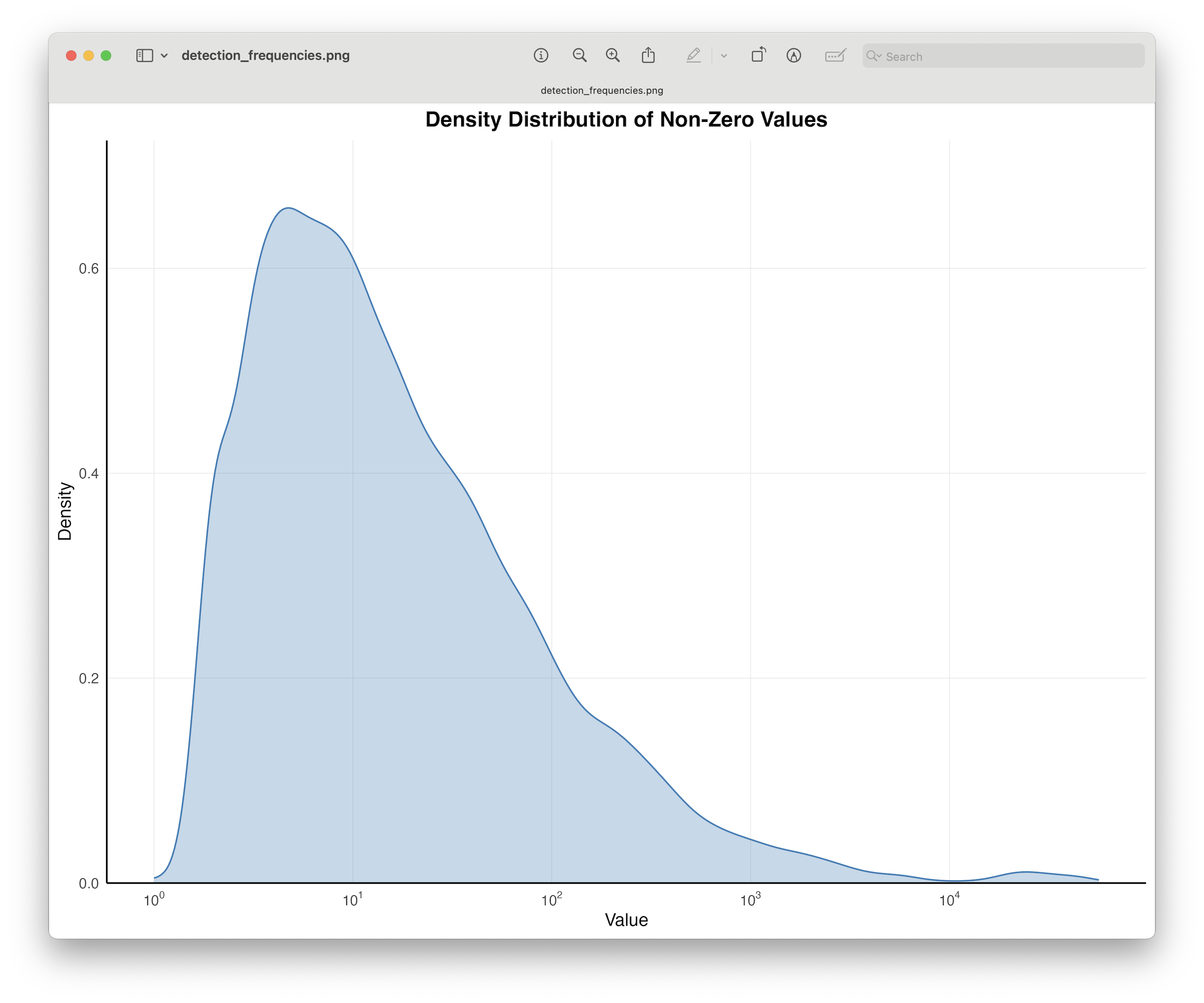Click the 10^0 x-axis tick label
This screenshot has width=1204, height=1003.
tap(154, 900)
